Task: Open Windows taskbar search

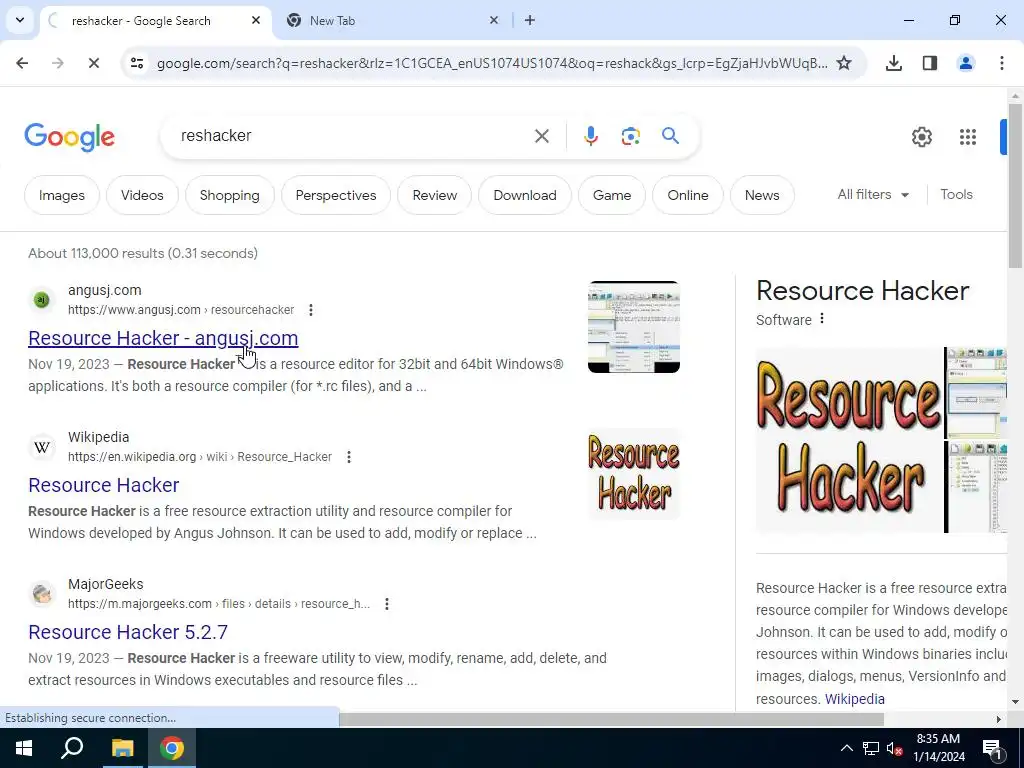Action: pyautogui.click(x=72, y=748)
